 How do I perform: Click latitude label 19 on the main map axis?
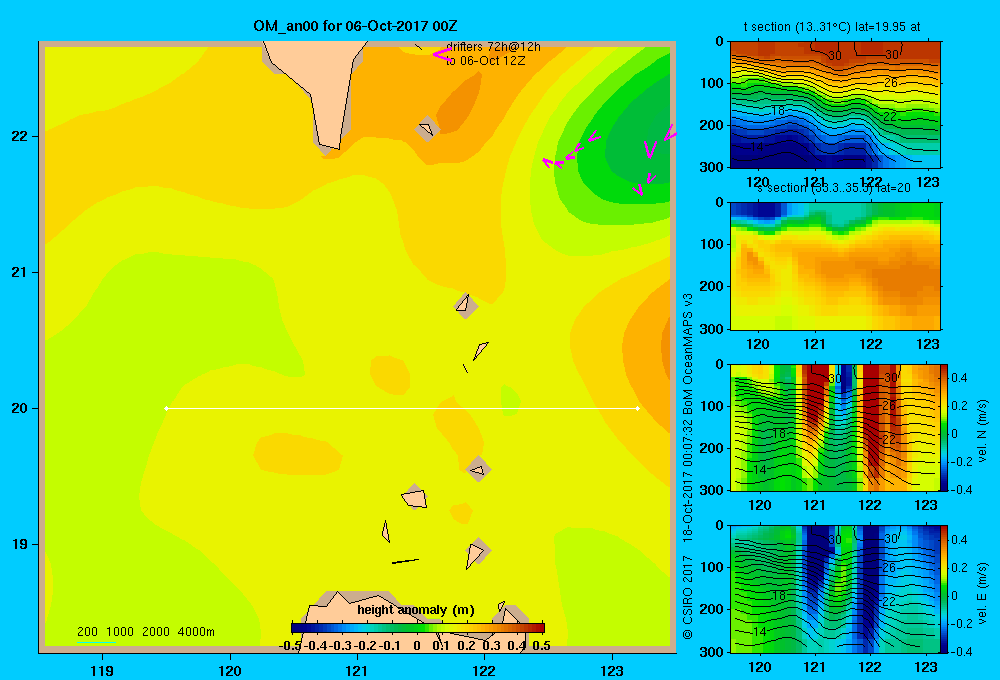(19, 544)
